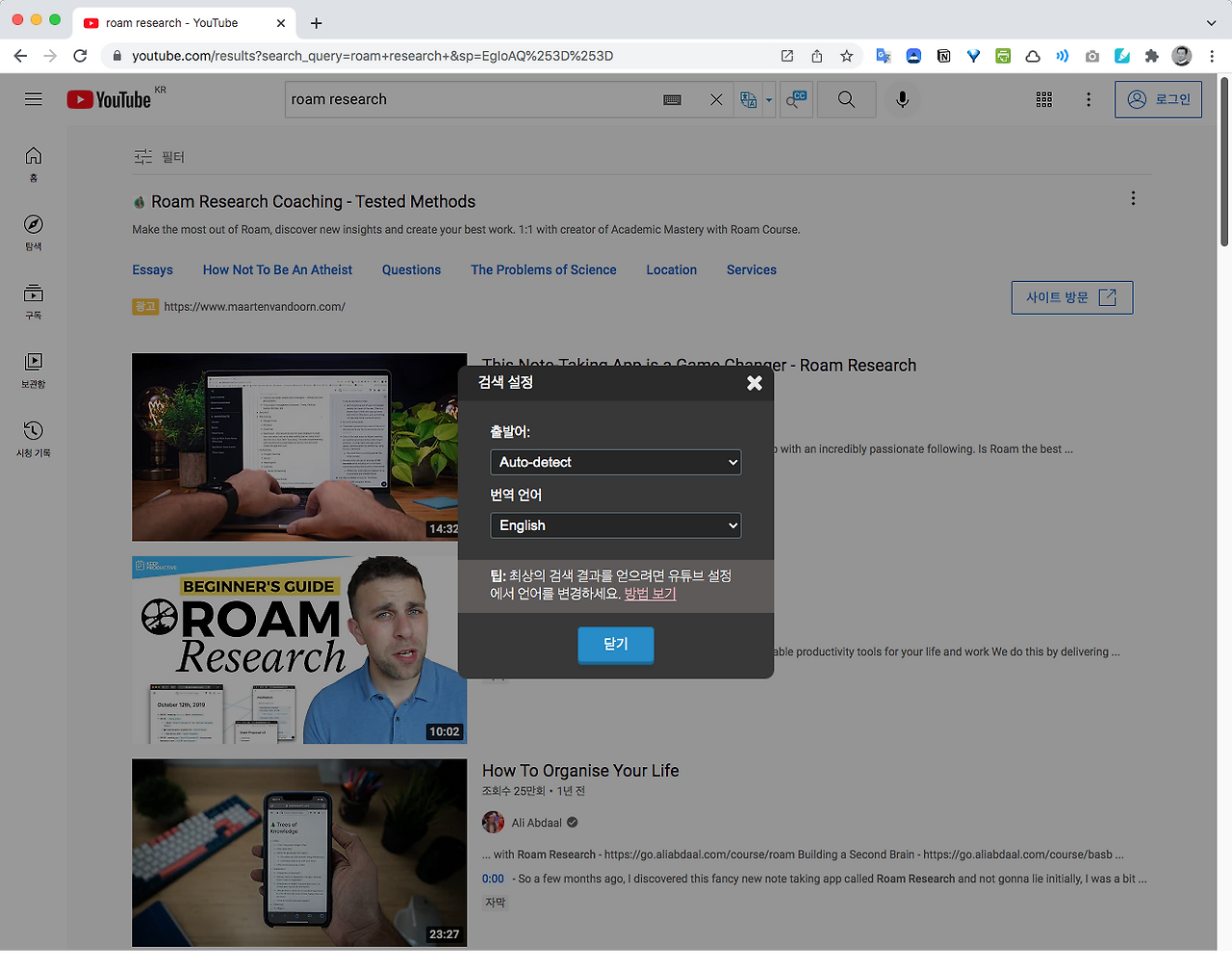Reload the page

(81, 56)
